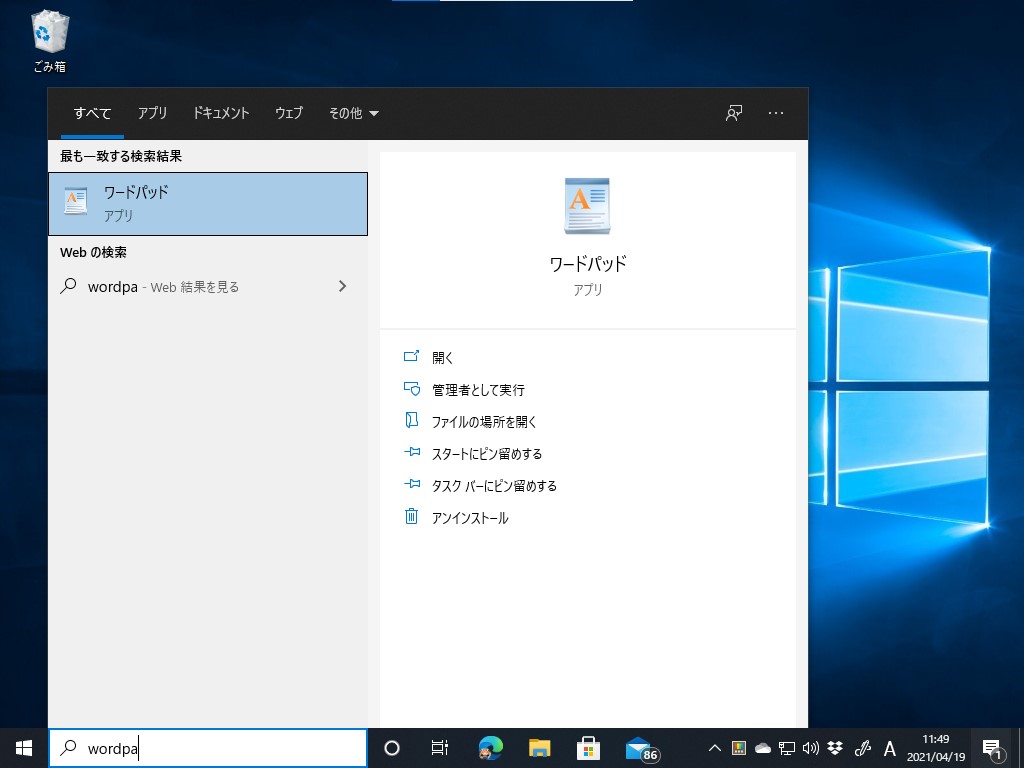Open Windows Ink Workspace pen icon
Viewport: 1024px width, 768px height.
(x=862, y=748)
